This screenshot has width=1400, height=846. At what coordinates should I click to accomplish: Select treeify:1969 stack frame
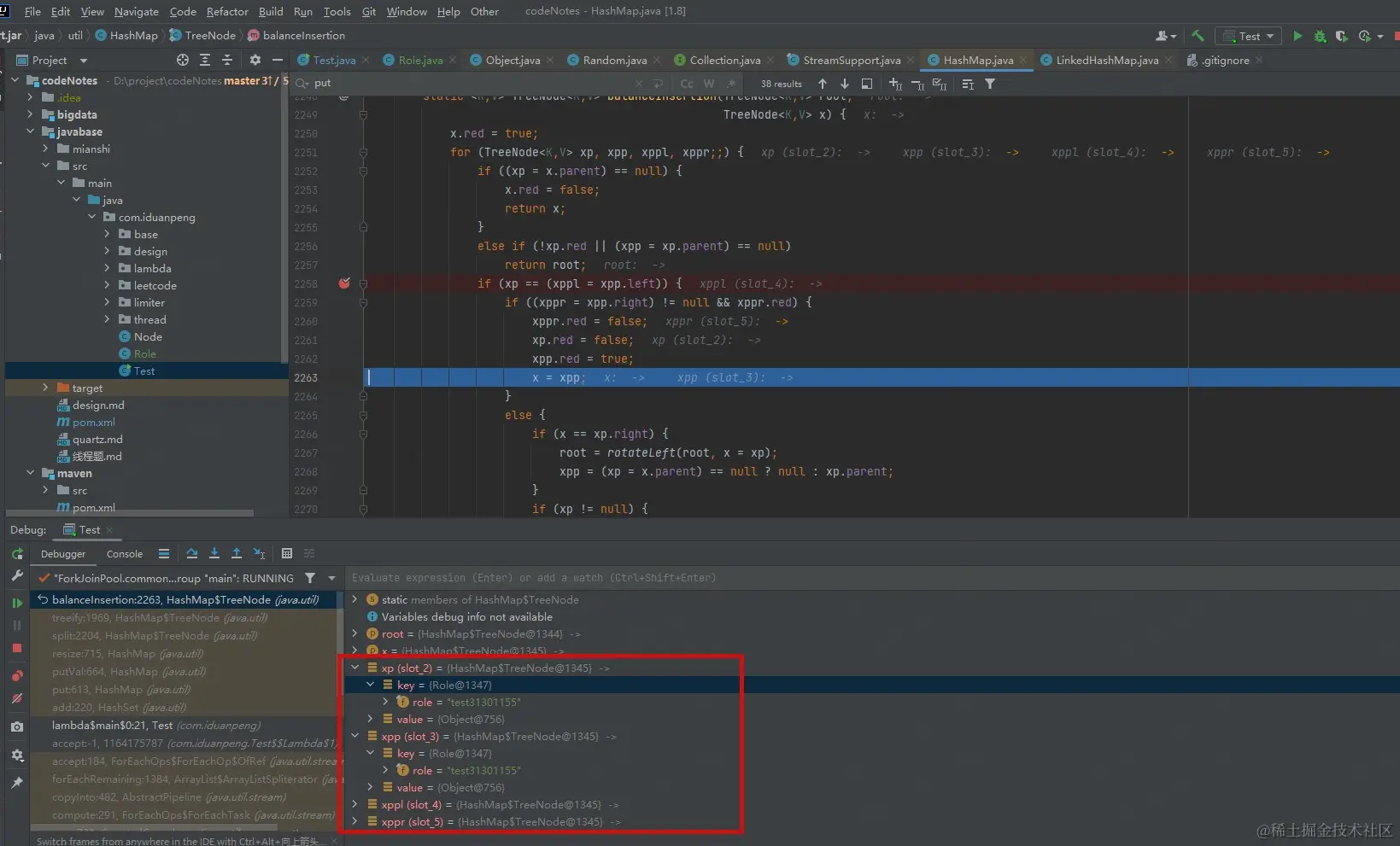coord(184,618)
